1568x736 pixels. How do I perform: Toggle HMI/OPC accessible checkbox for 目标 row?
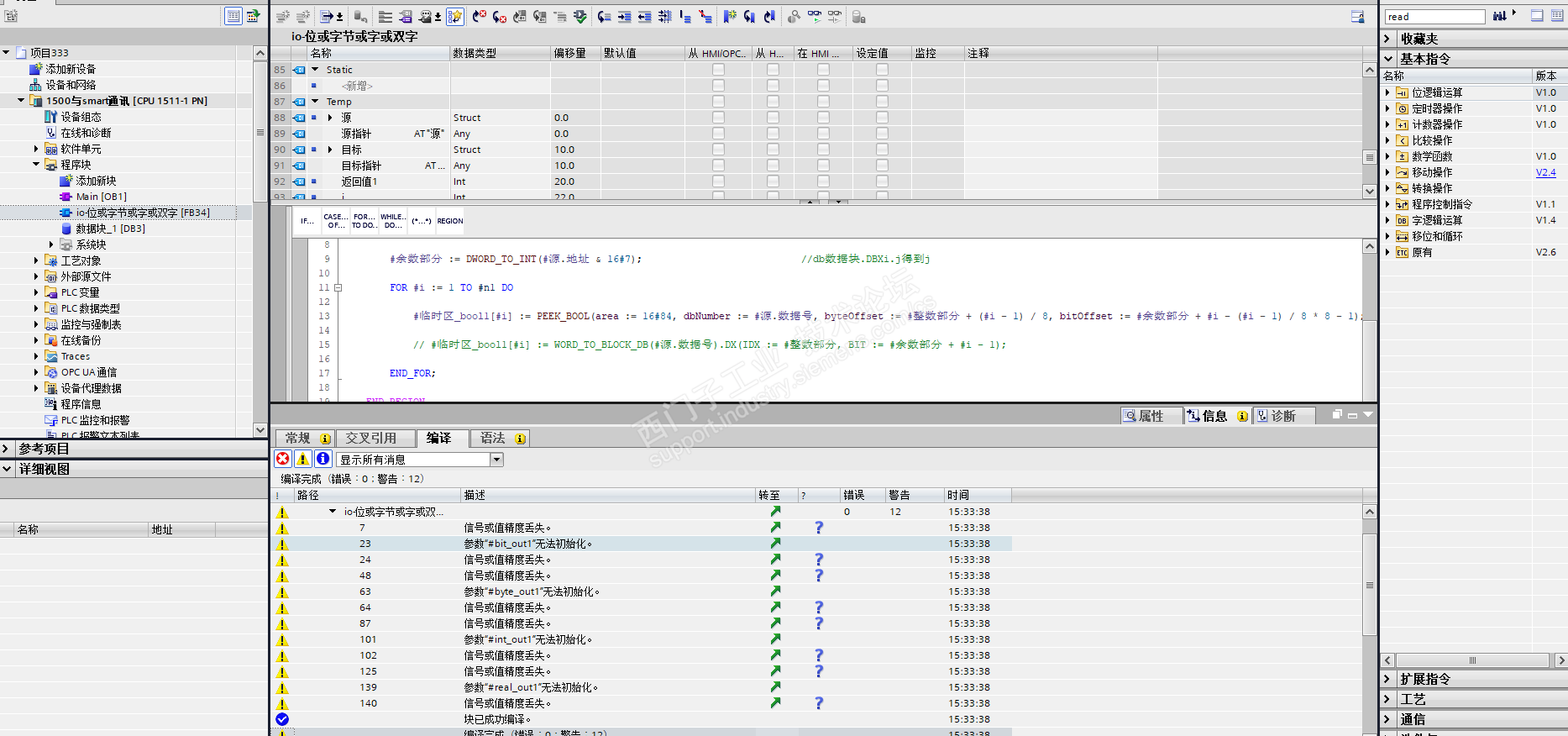718,150
